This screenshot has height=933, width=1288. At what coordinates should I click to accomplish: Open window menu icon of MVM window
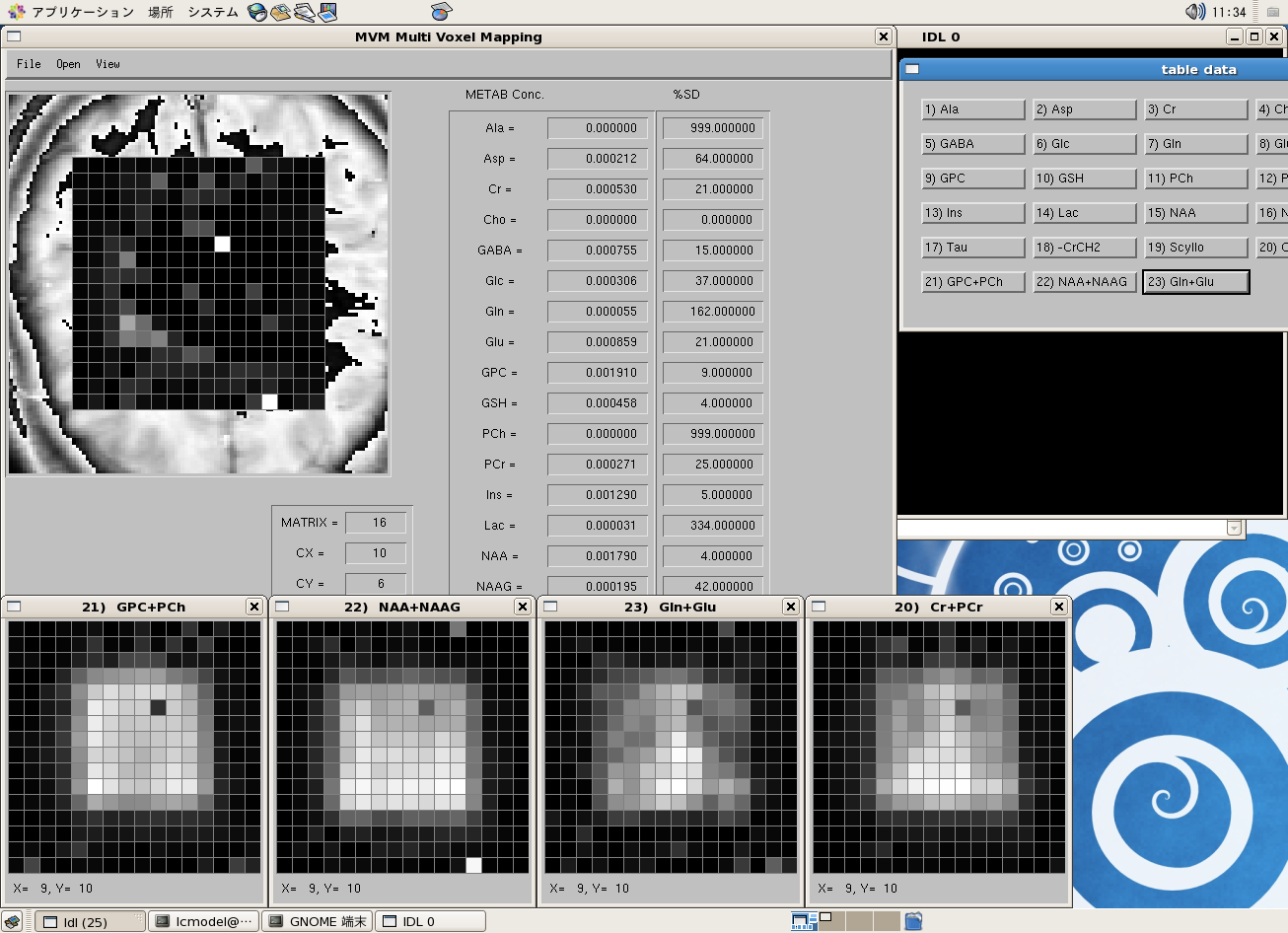14,36
